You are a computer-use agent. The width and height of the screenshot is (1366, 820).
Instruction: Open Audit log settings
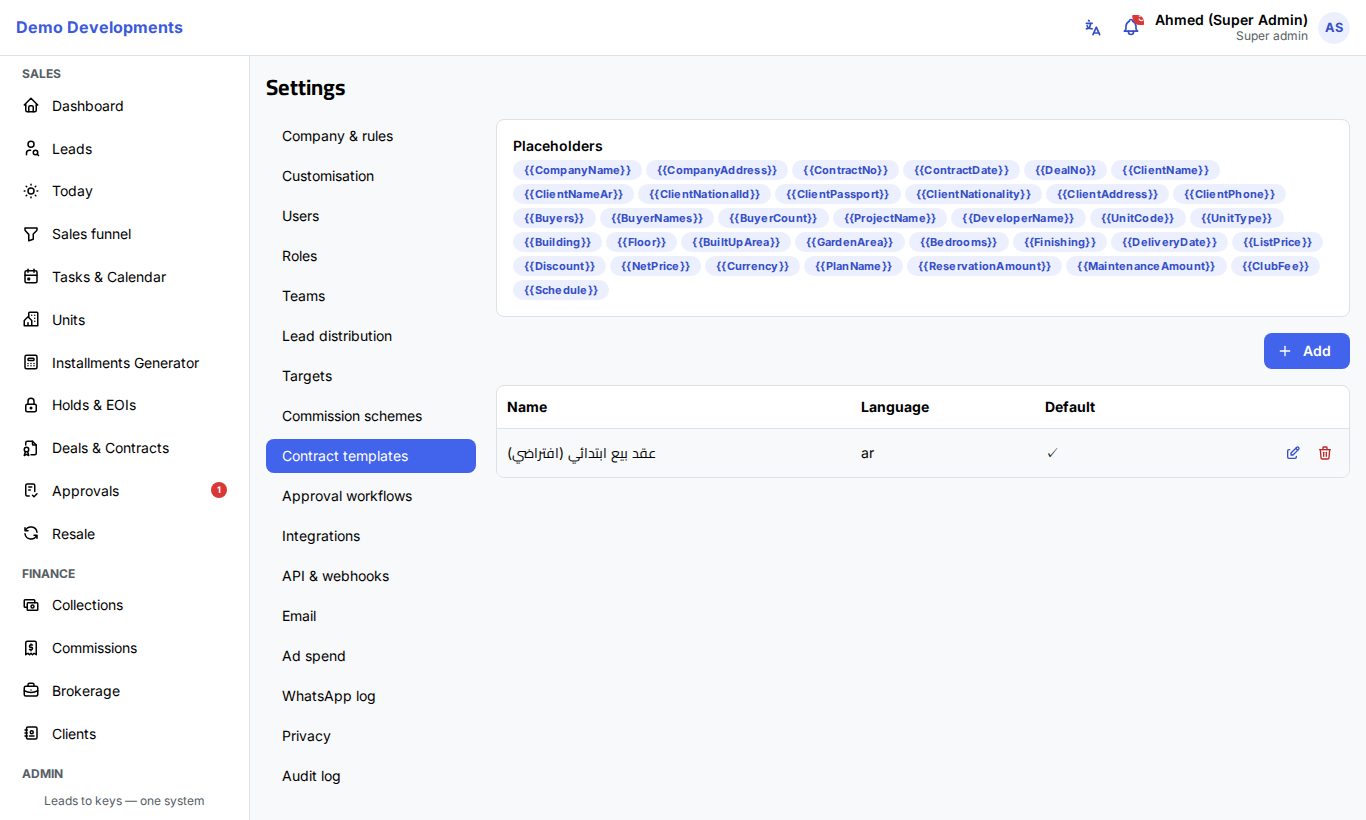point(371,776)
